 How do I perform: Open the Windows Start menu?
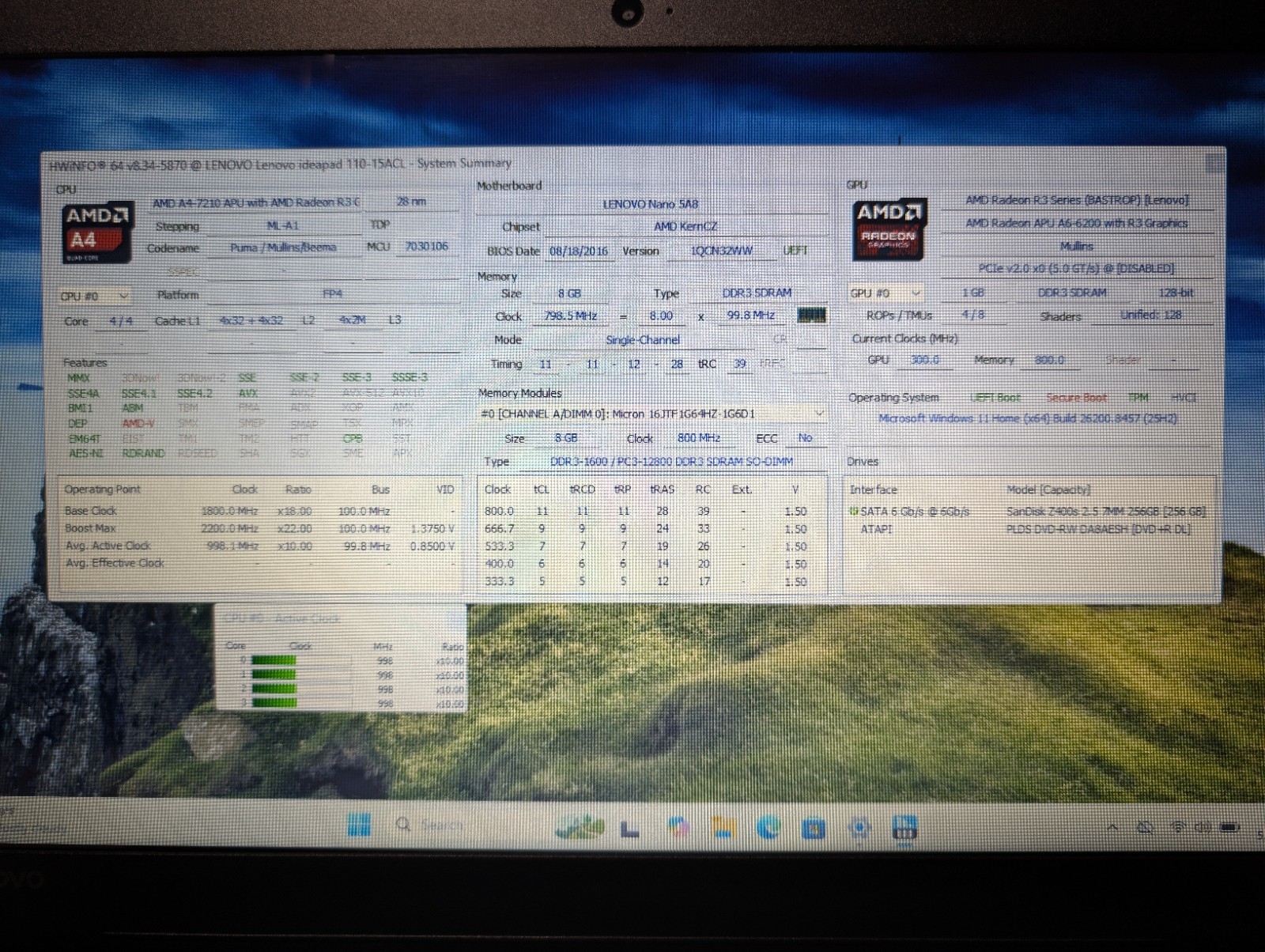click(359, 825)
